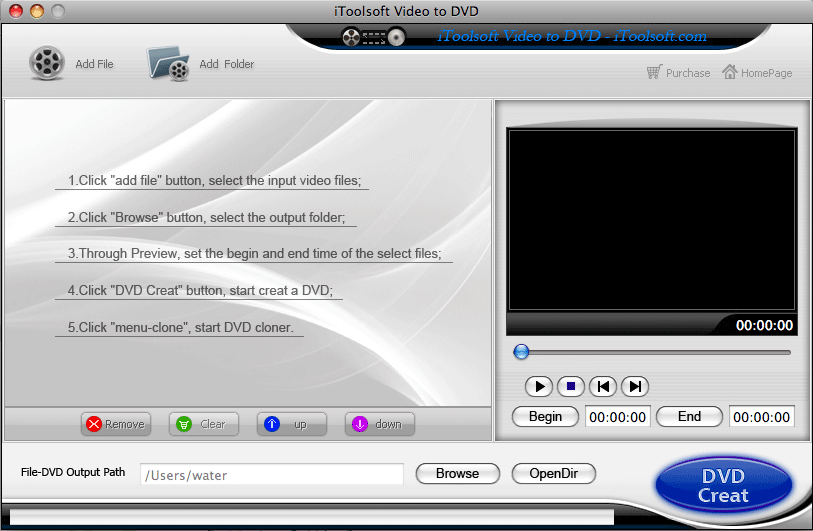813x531 pixels.
Task: Browse for an output folder
Action: (x=457, y=474)
